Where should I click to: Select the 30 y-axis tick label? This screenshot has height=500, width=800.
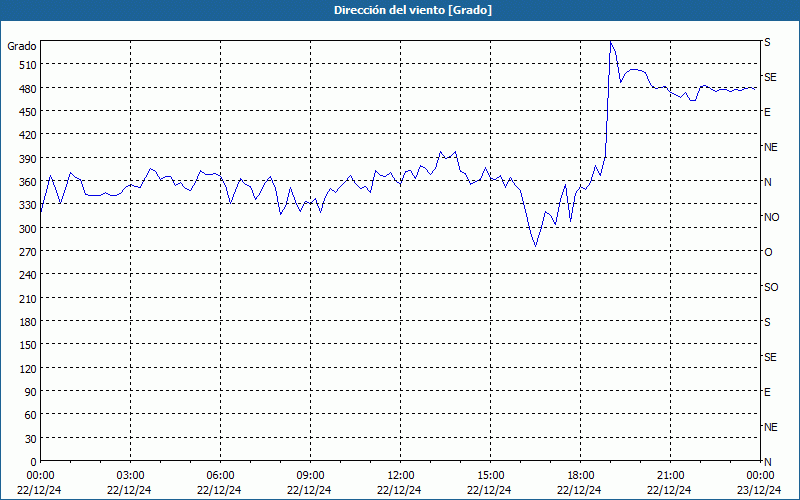click(x=30, y=439)
